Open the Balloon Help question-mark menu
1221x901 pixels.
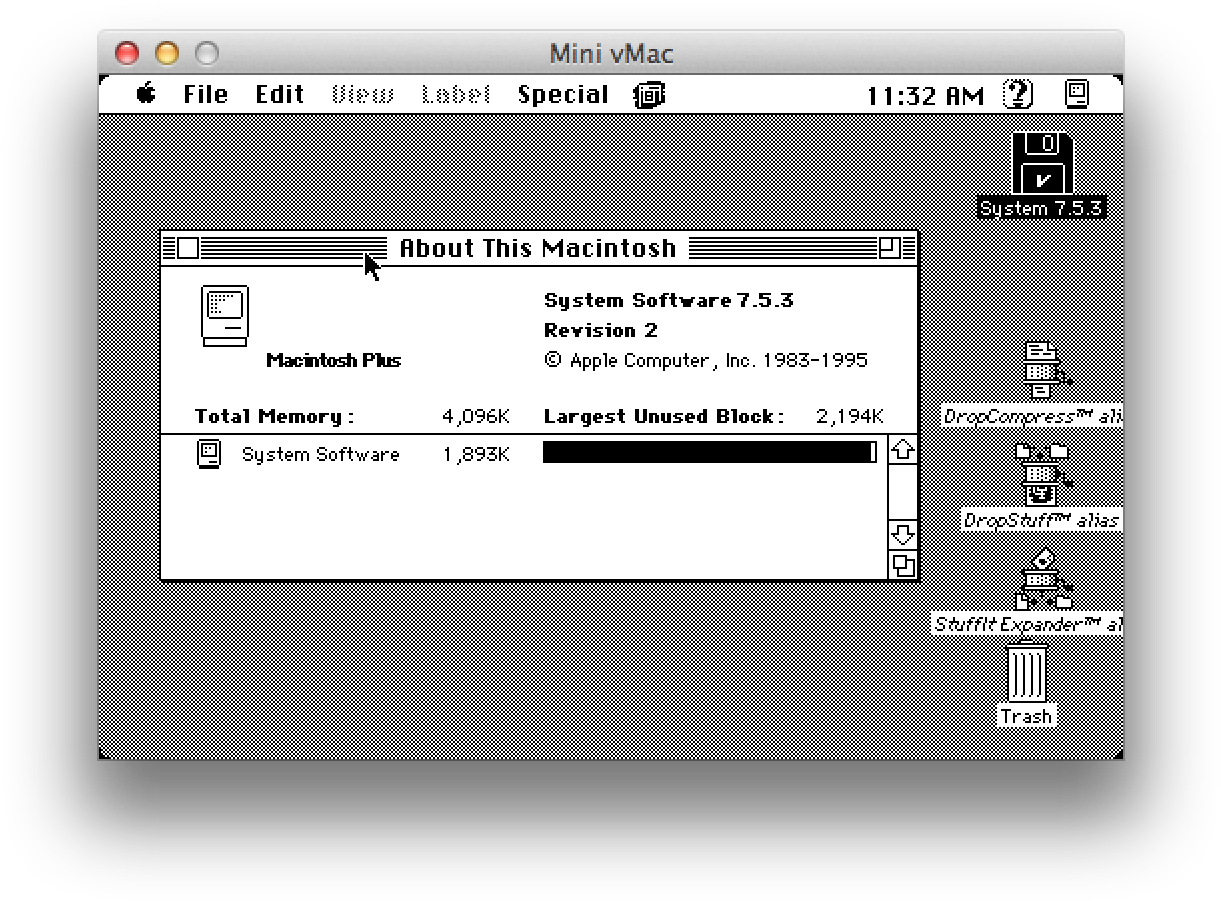click(x=1018, y=94)
